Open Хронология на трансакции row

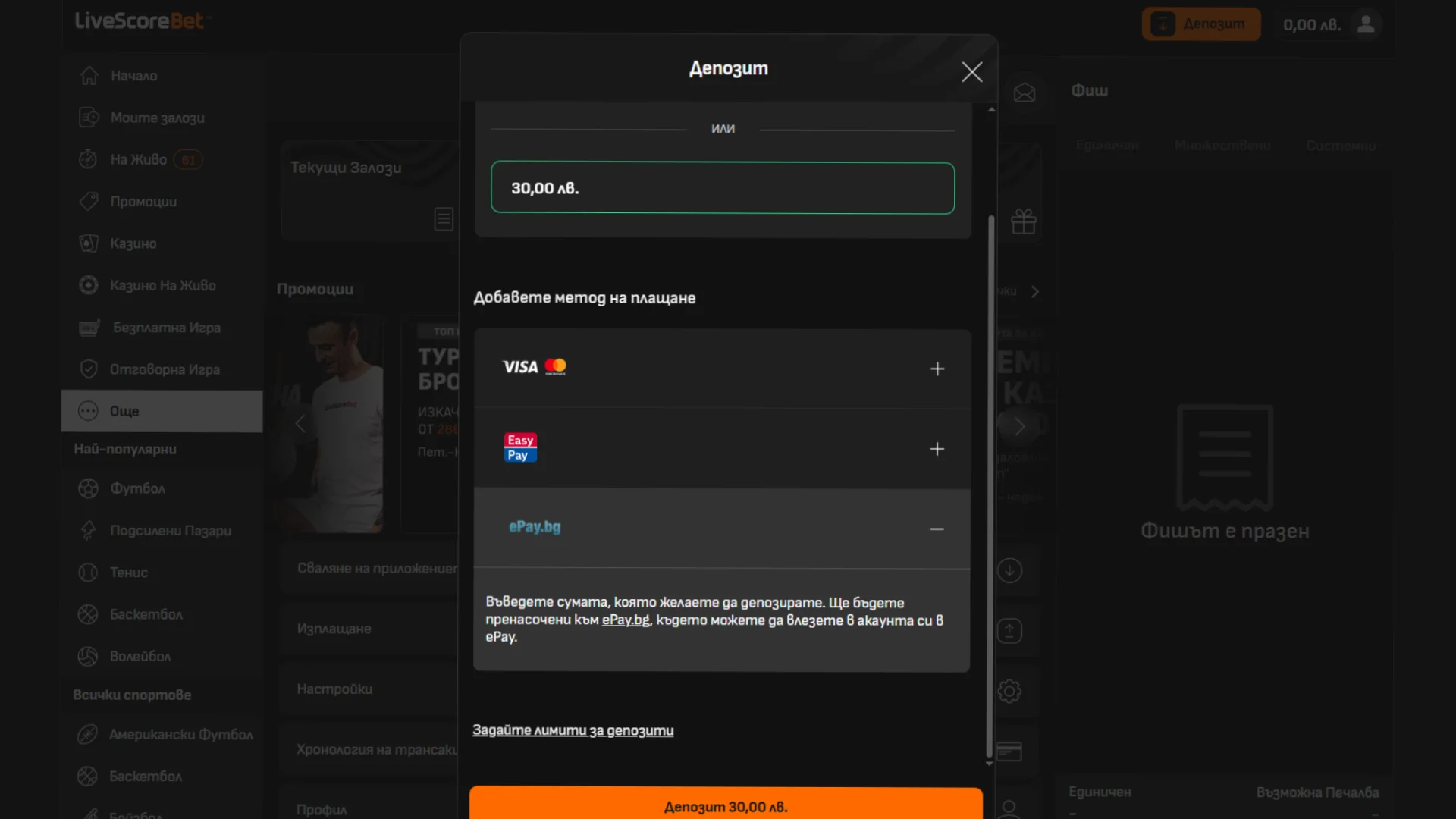tap(370, 750)
